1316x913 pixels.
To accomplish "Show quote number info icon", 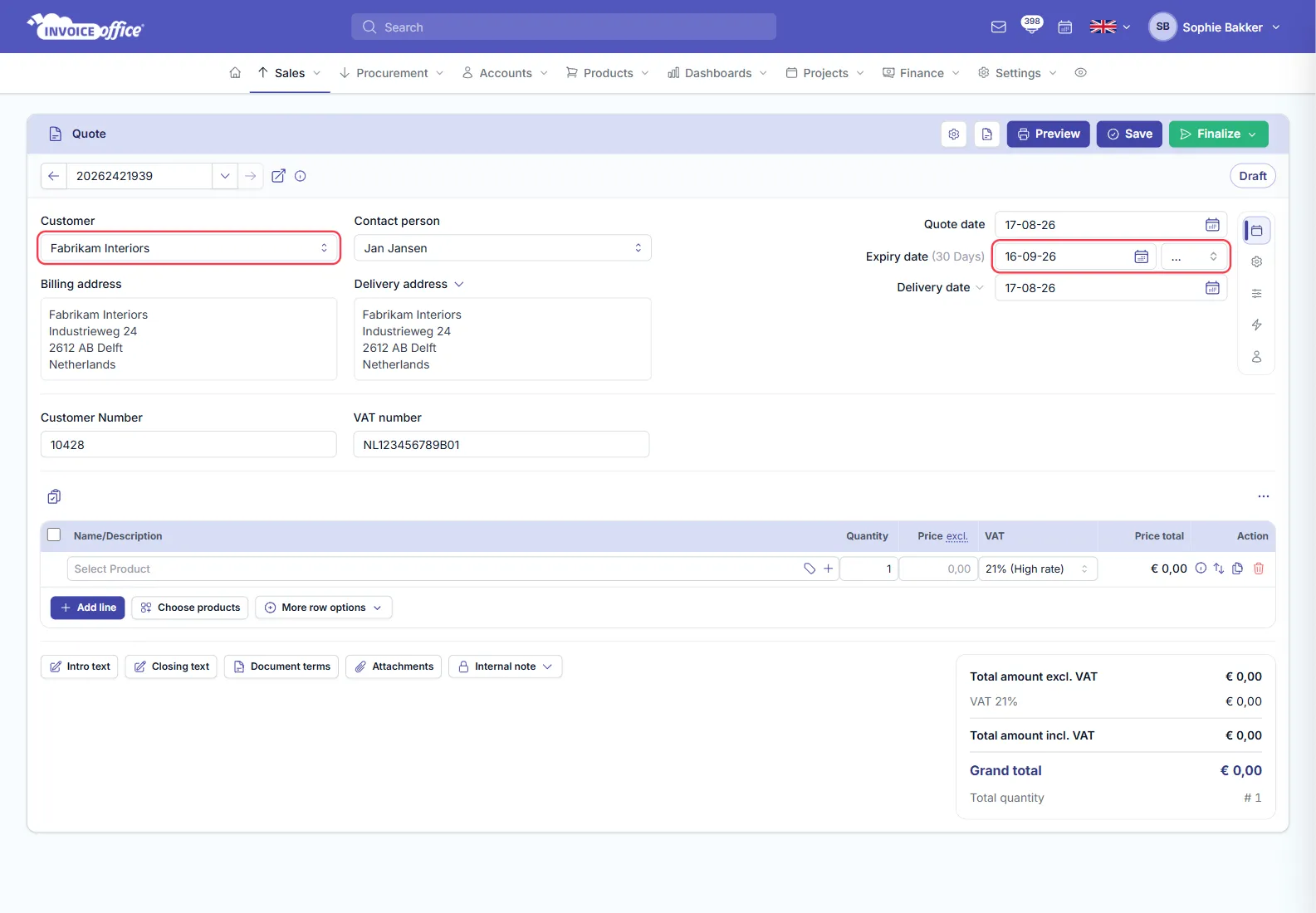I will click(301, 176).
